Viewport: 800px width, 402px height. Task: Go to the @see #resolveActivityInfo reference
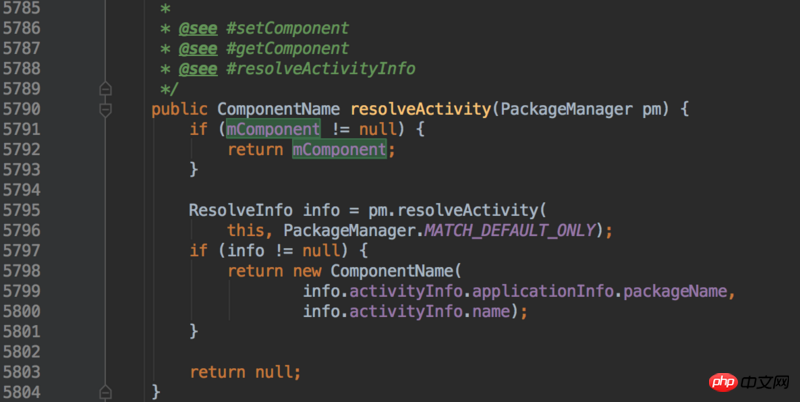(x=311, y=68)
